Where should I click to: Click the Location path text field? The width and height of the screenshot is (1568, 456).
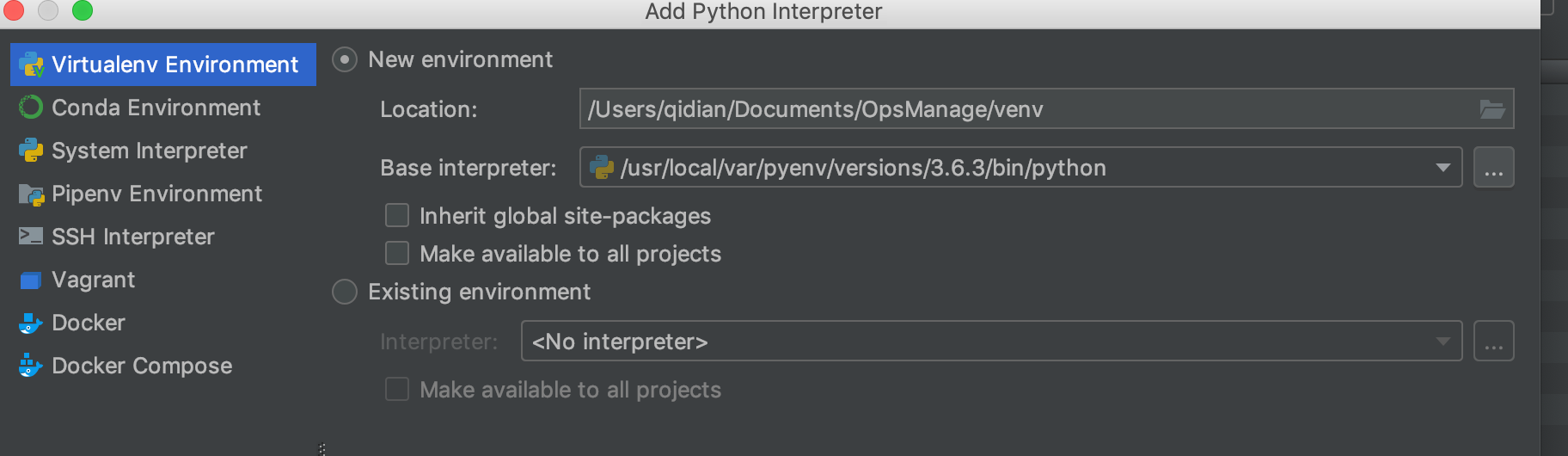tap(1023, 109)
